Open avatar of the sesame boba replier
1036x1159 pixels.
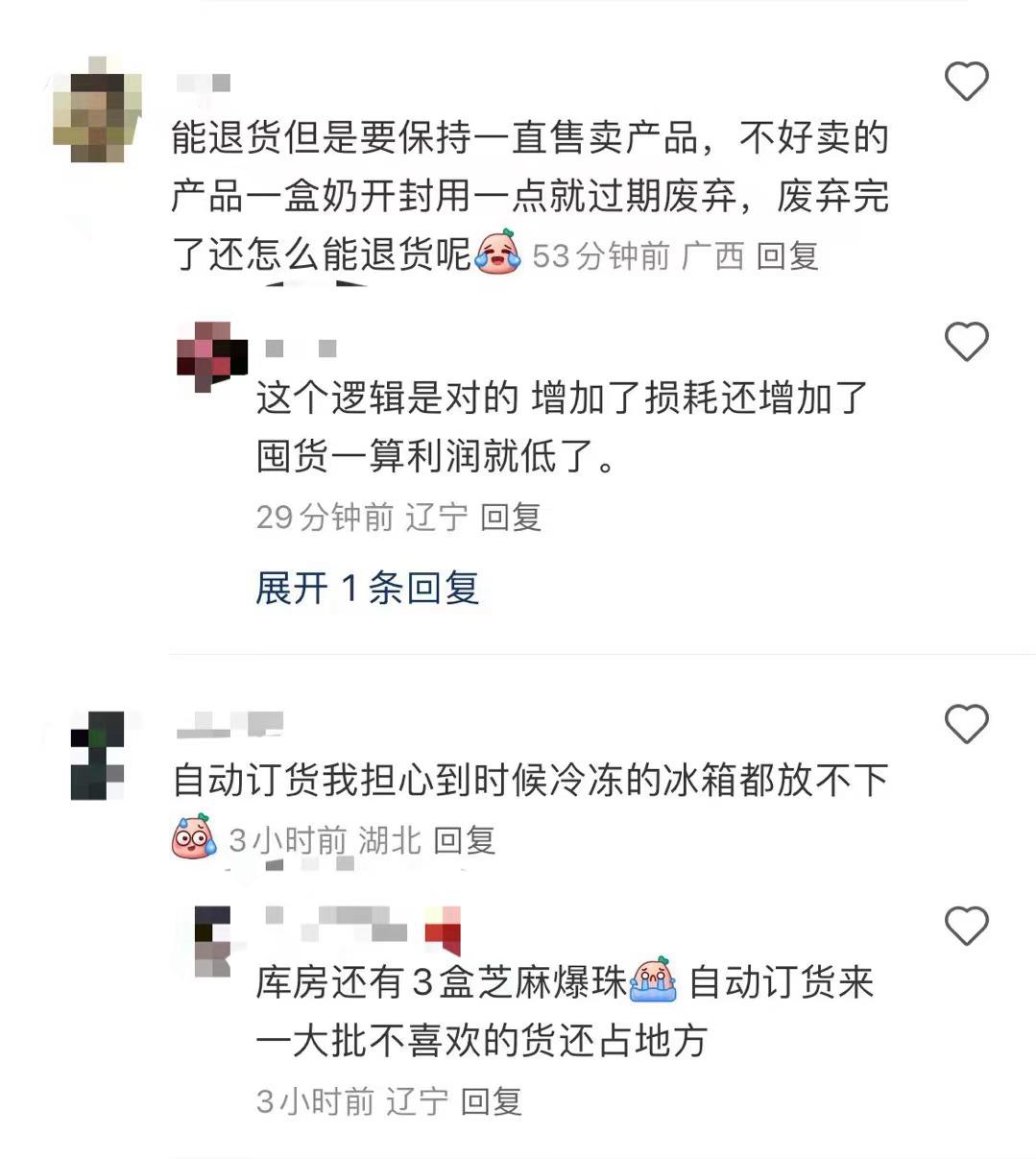click(212, 941)
